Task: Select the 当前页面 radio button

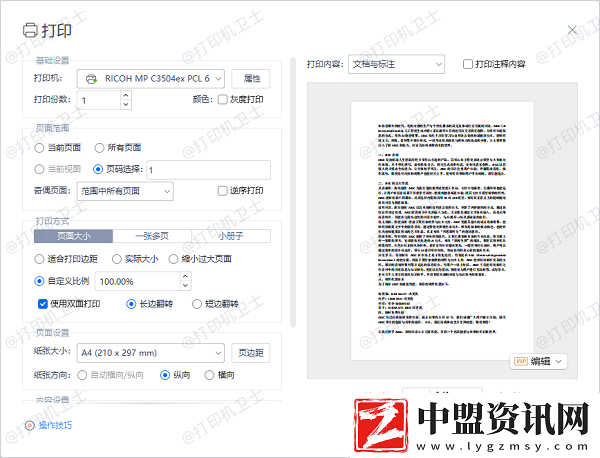Action: (39, 148)
